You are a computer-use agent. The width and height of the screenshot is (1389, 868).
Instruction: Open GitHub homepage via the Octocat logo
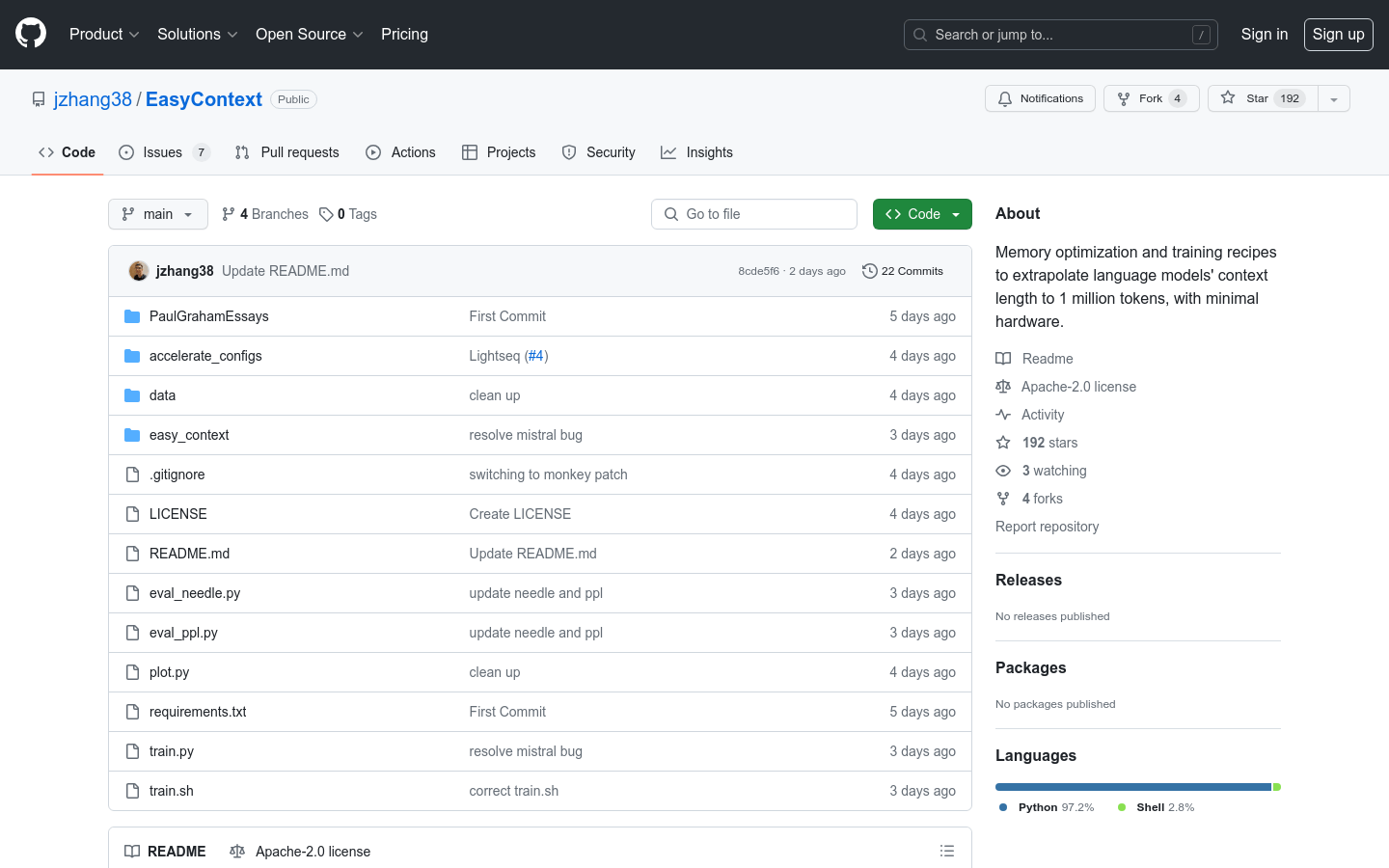tap(31, 34)
